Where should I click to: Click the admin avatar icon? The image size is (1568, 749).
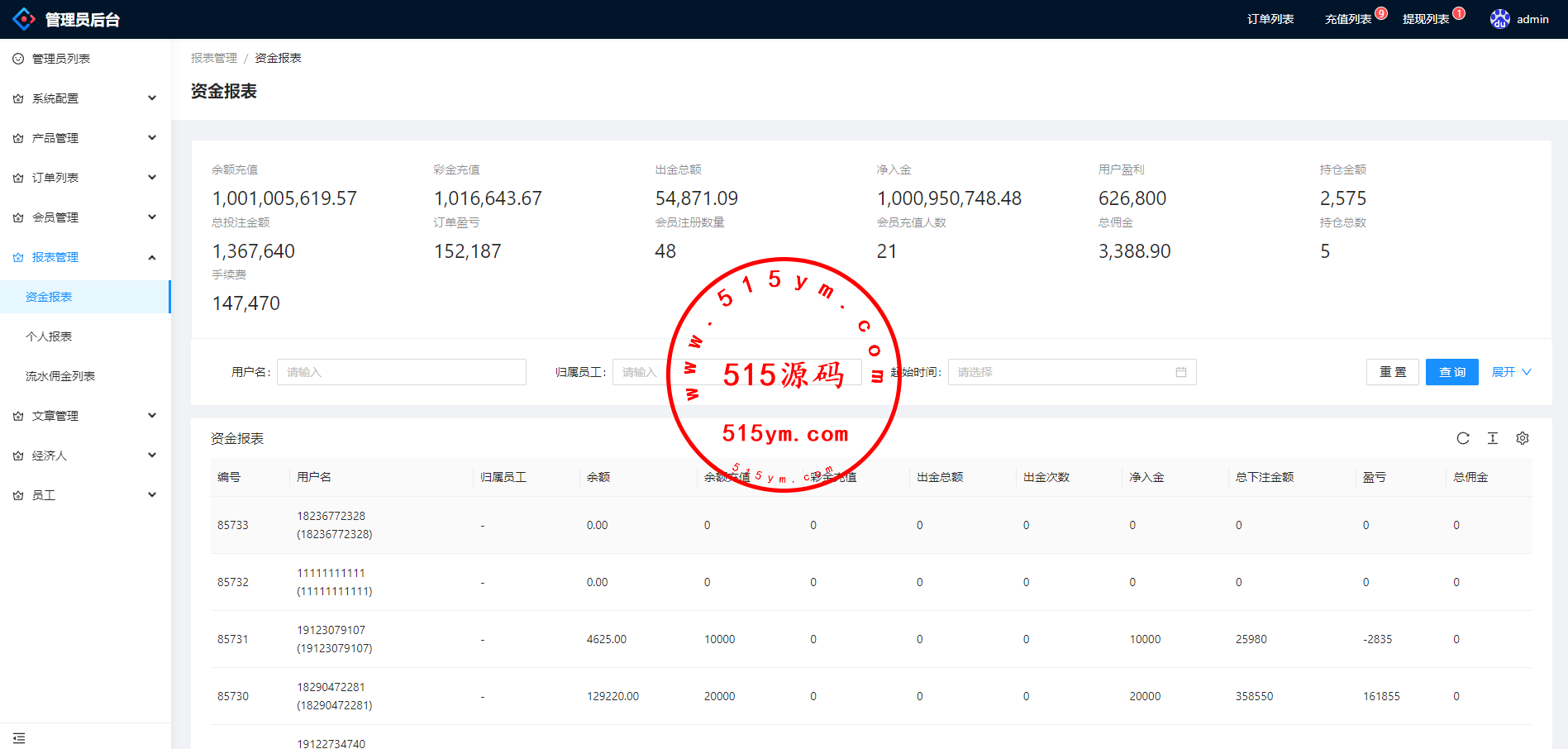1499,19
